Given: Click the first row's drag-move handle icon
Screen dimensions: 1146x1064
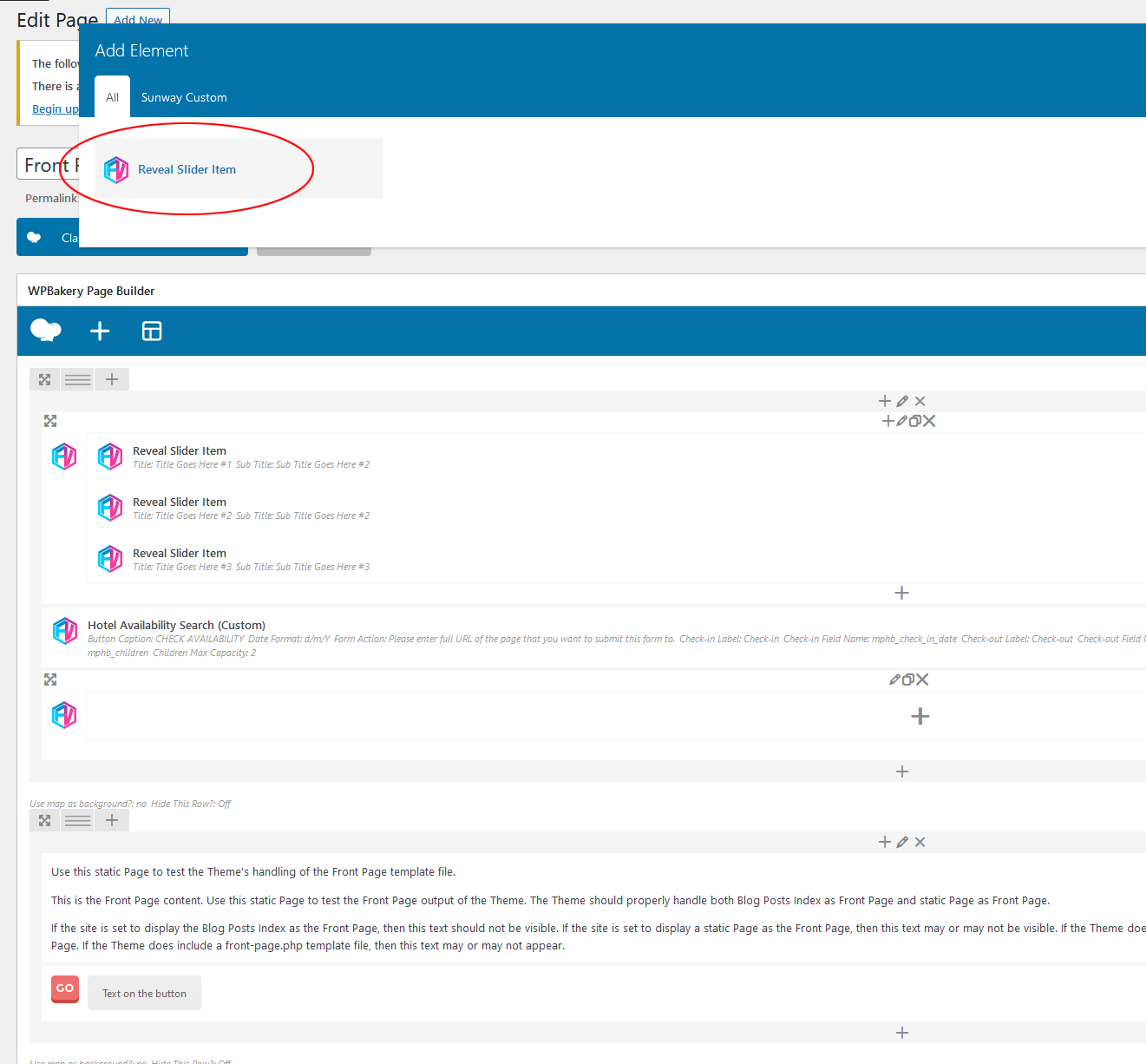Looking at the screenshot, I should (x=45, y=379).
